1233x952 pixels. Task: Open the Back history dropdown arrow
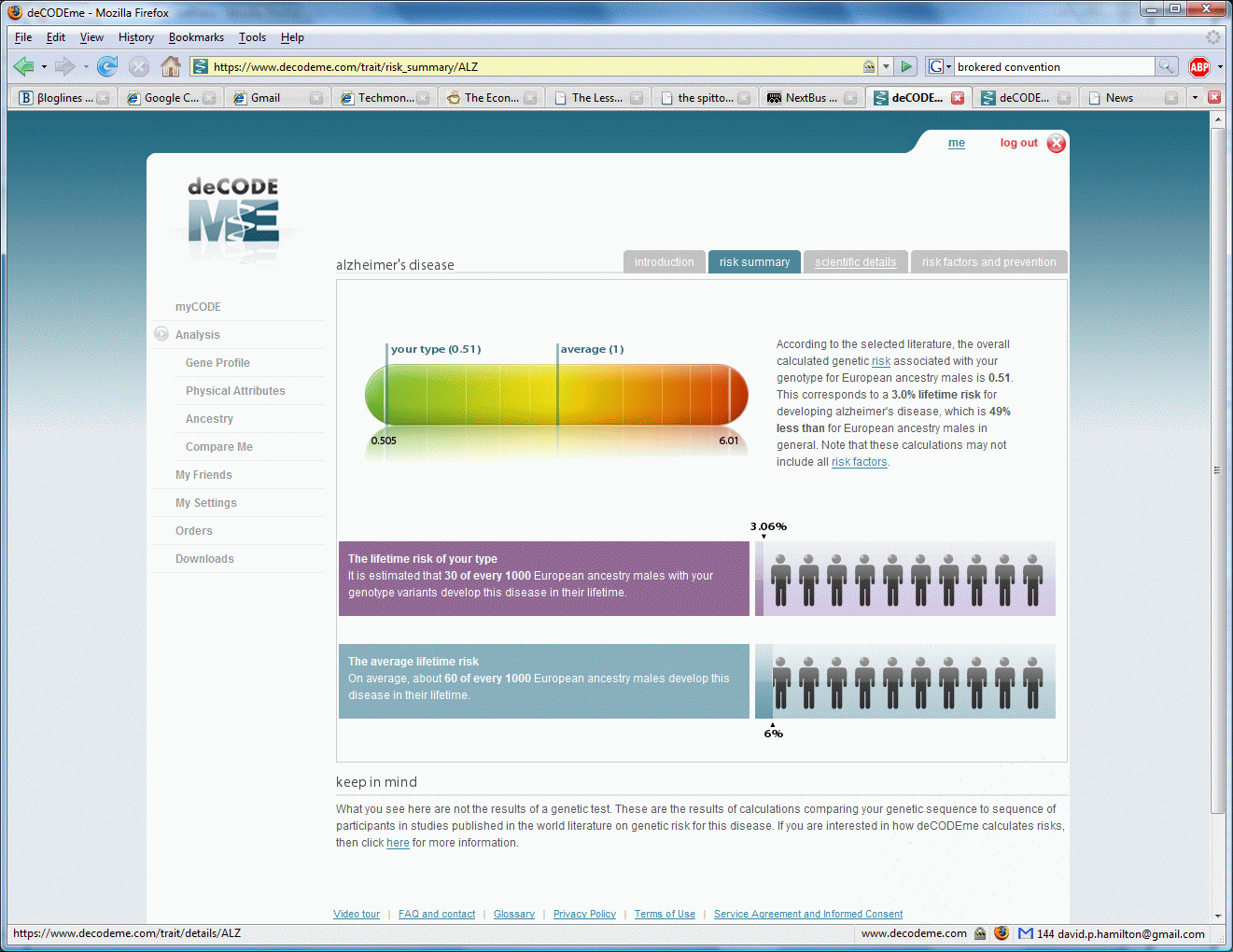pyautogui.click(x=44, y=67)
